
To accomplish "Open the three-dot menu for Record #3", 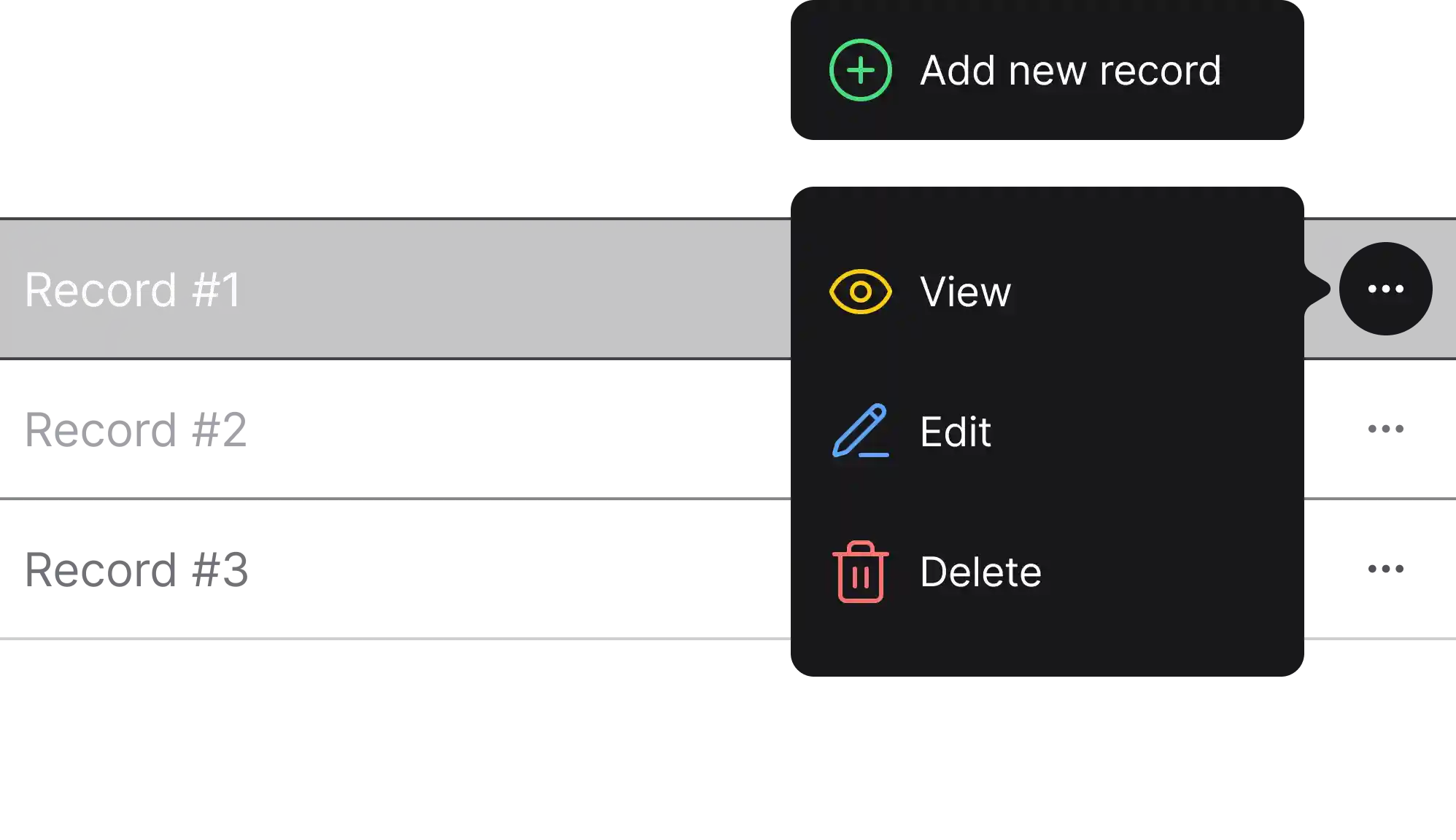I will [1385, 569].
